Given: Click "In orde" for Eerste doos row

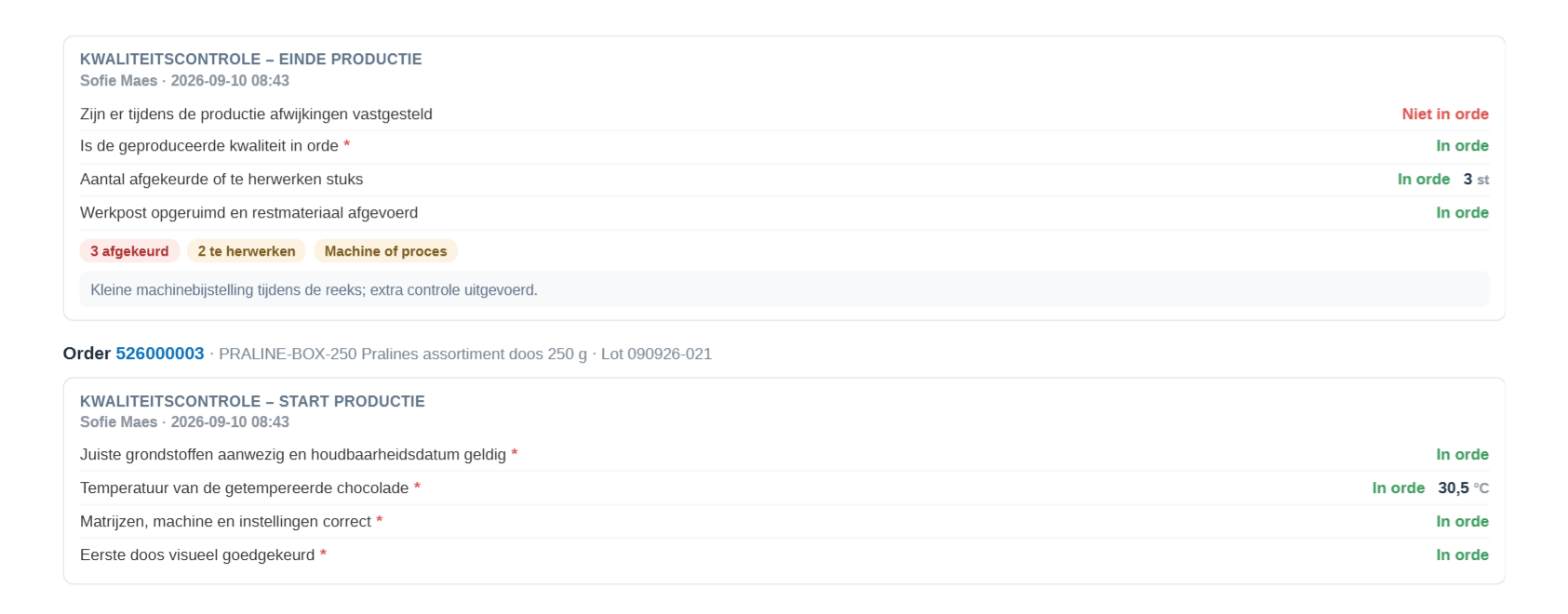Looking at the screenshot, I should click(1462, 554).
